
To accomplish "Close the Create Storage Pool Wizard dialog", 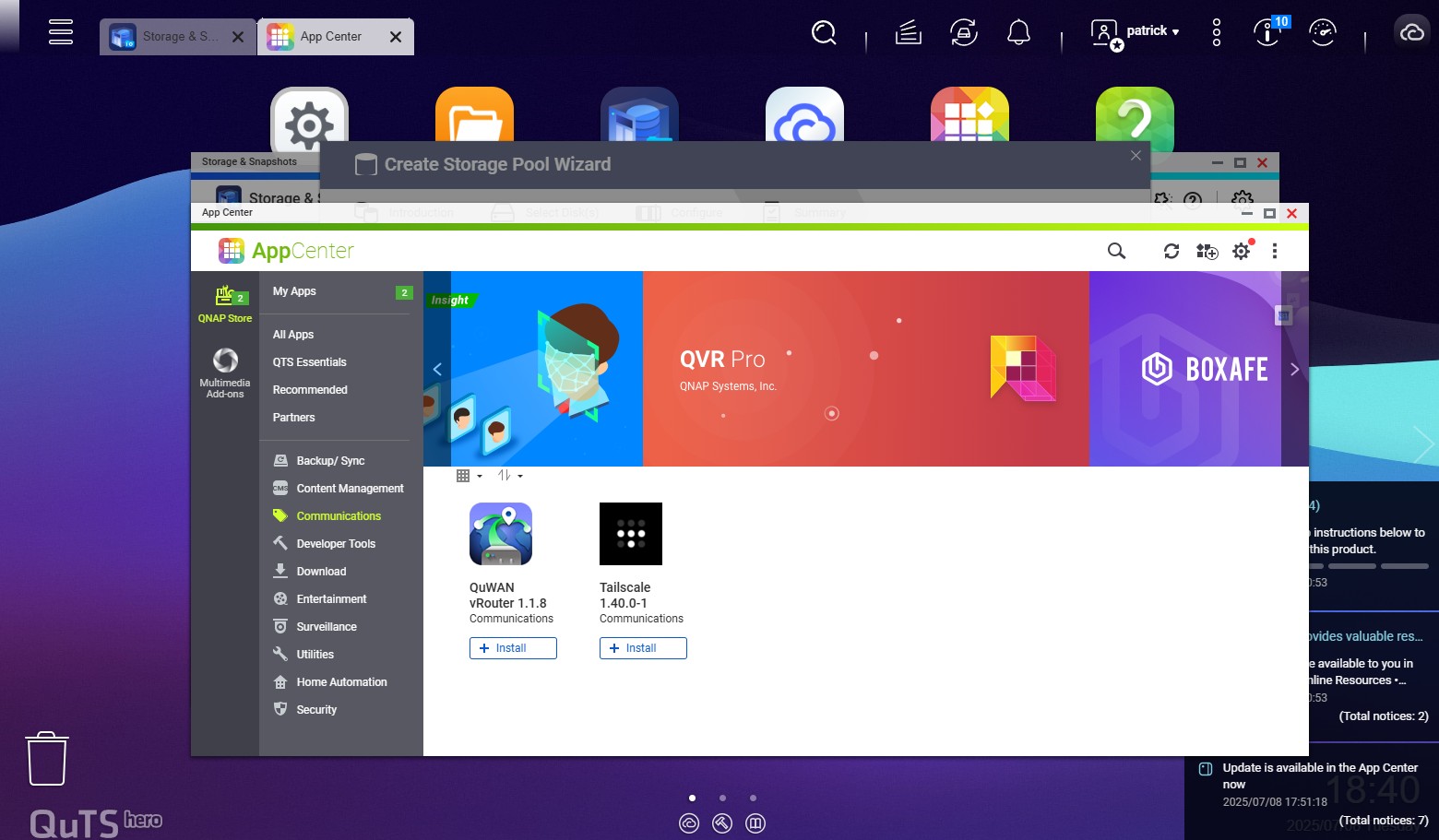I will click(x=1136, y=156).
